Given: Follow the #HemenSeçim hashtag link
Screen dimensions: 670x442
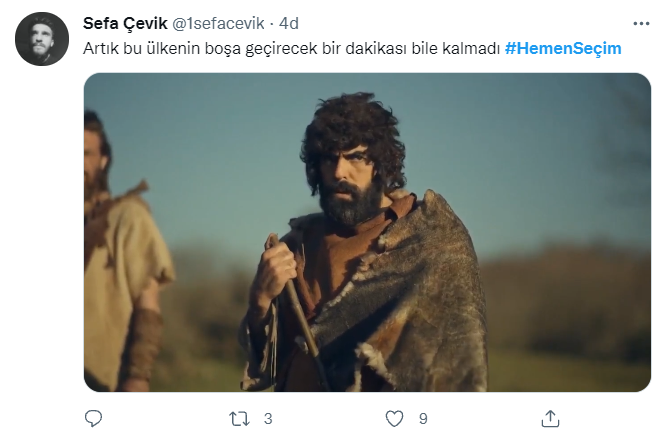Looking at the screenshot, I should [563, 48].
